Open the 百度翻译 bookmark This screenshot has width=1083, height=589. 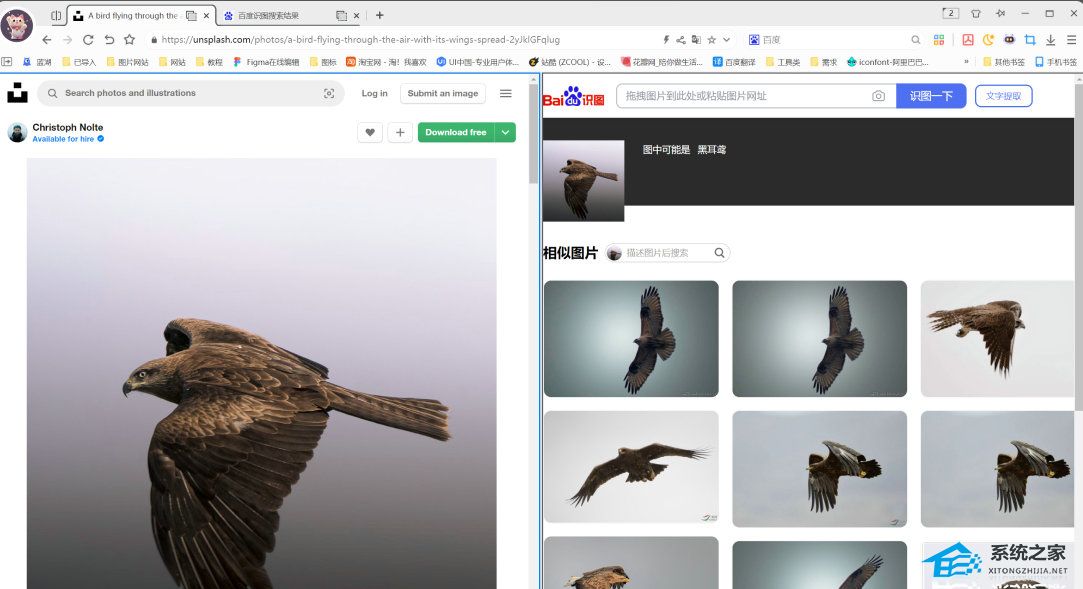(734, 62)
